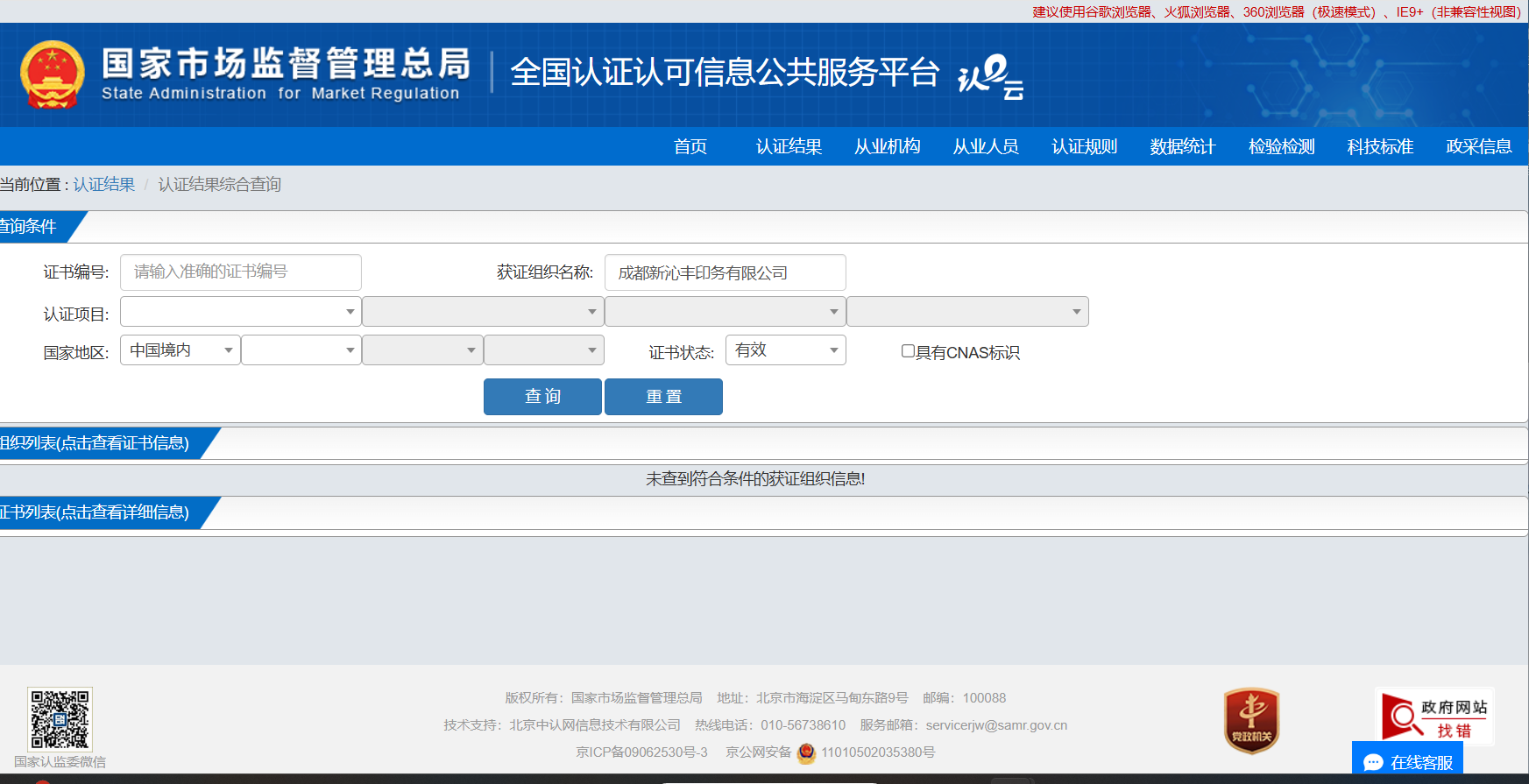Expand the 认证项目 first dropdown

240,312
